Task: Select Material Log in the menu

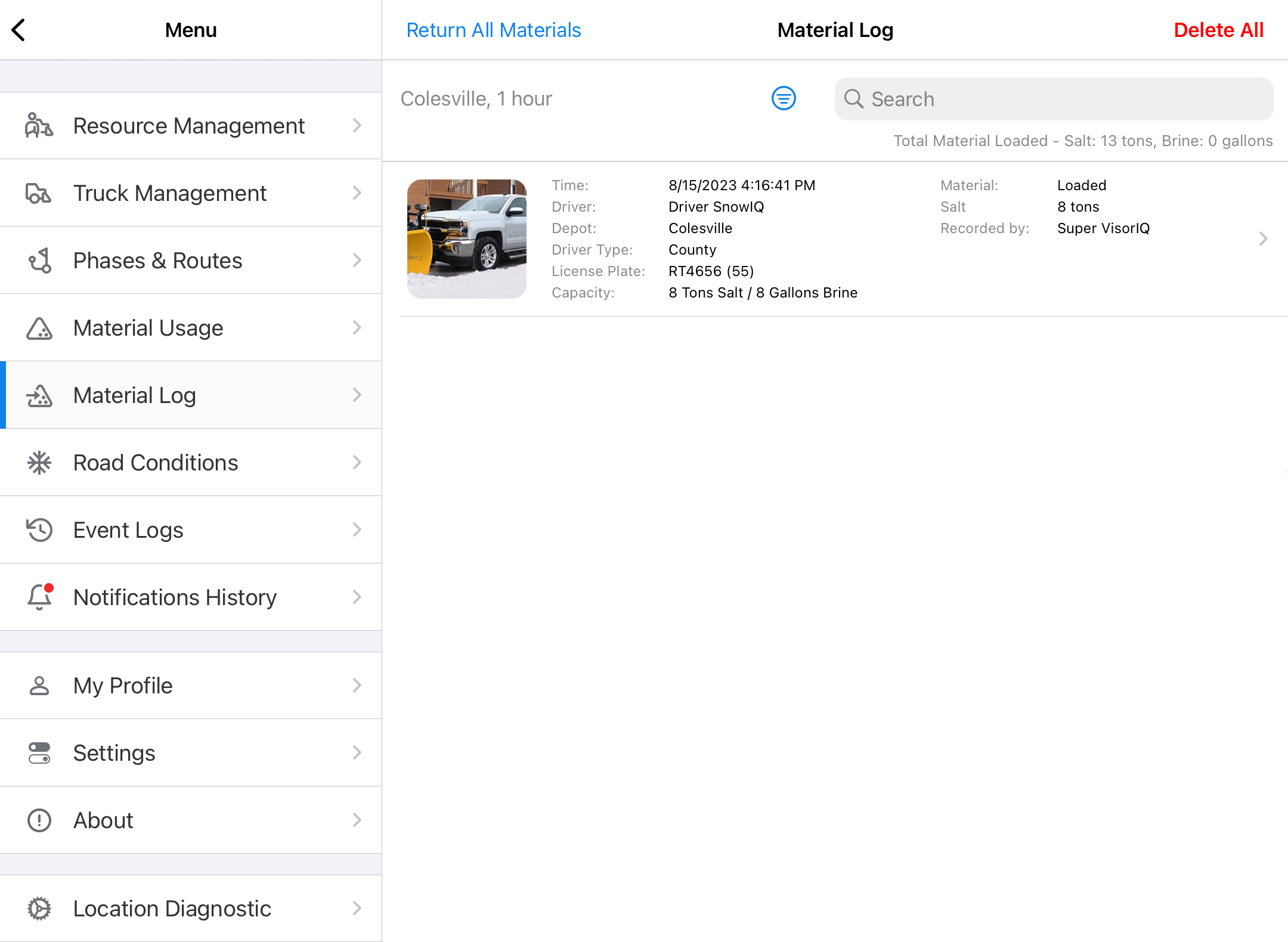Action: pyautogui.click(x=135, y=395)
